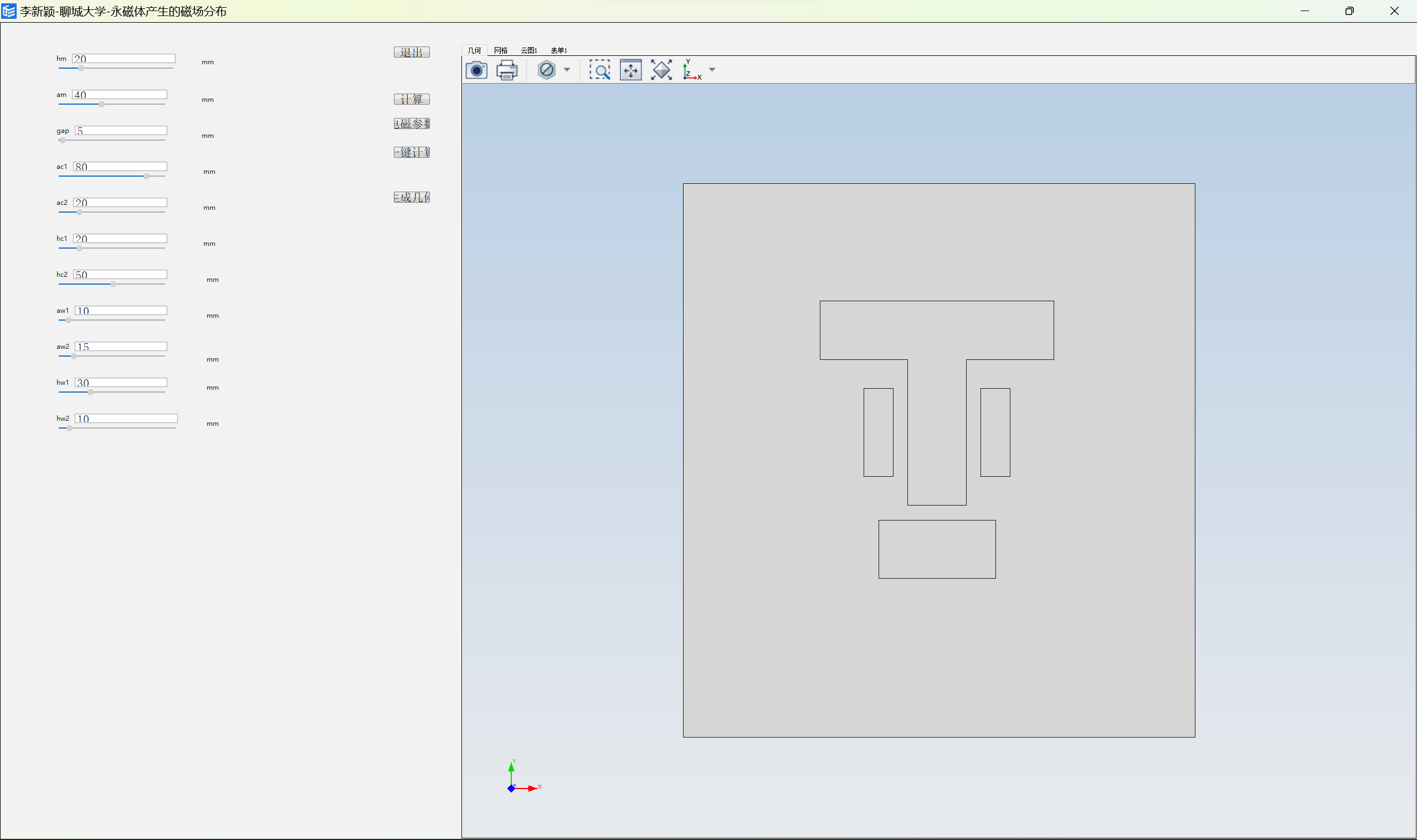The image size is (1417, 840).
Task: Click the 退出 exit button
Action: 412,52
